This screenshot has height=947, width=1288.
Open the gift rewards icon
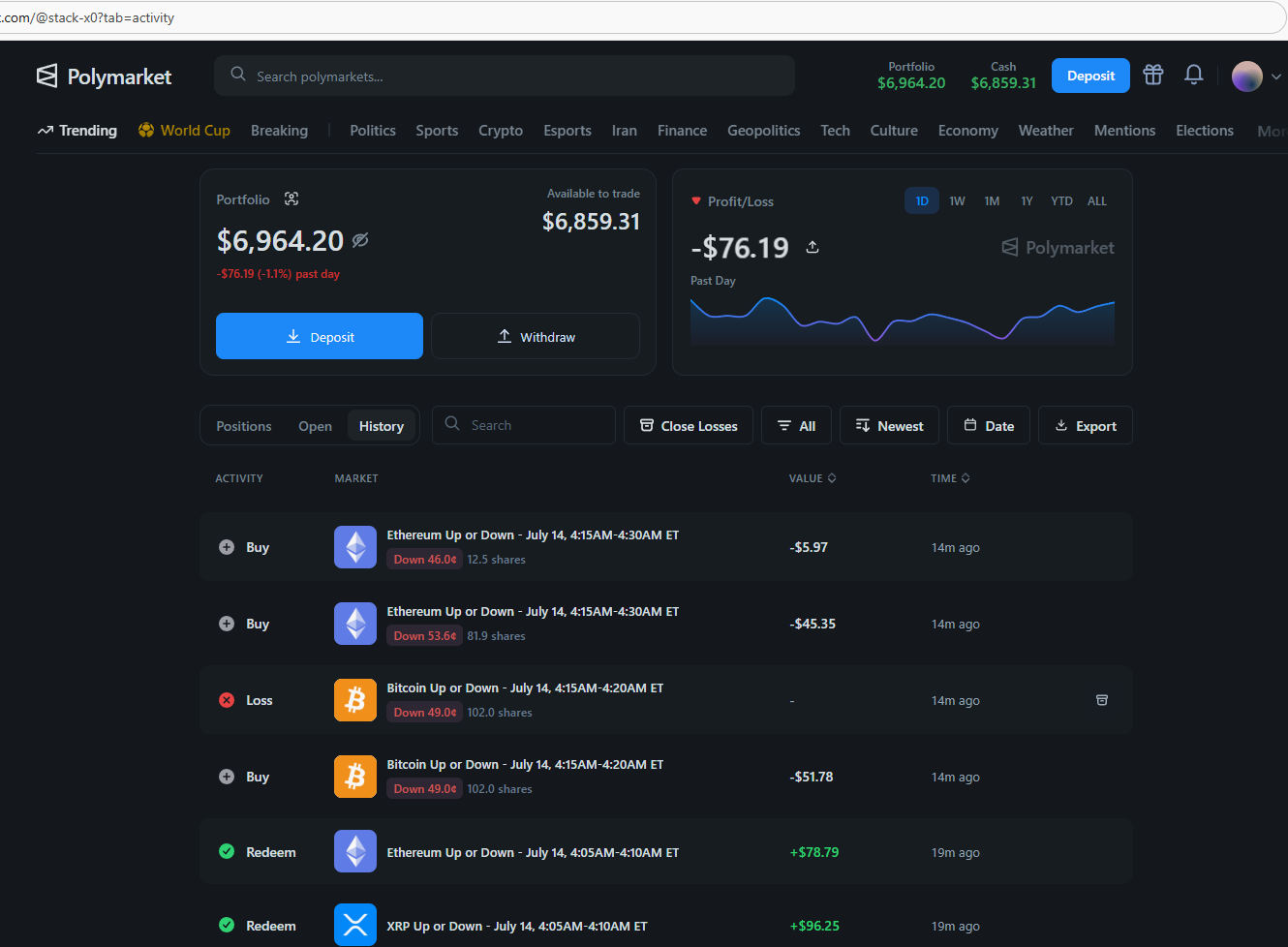pos(1152,75)
